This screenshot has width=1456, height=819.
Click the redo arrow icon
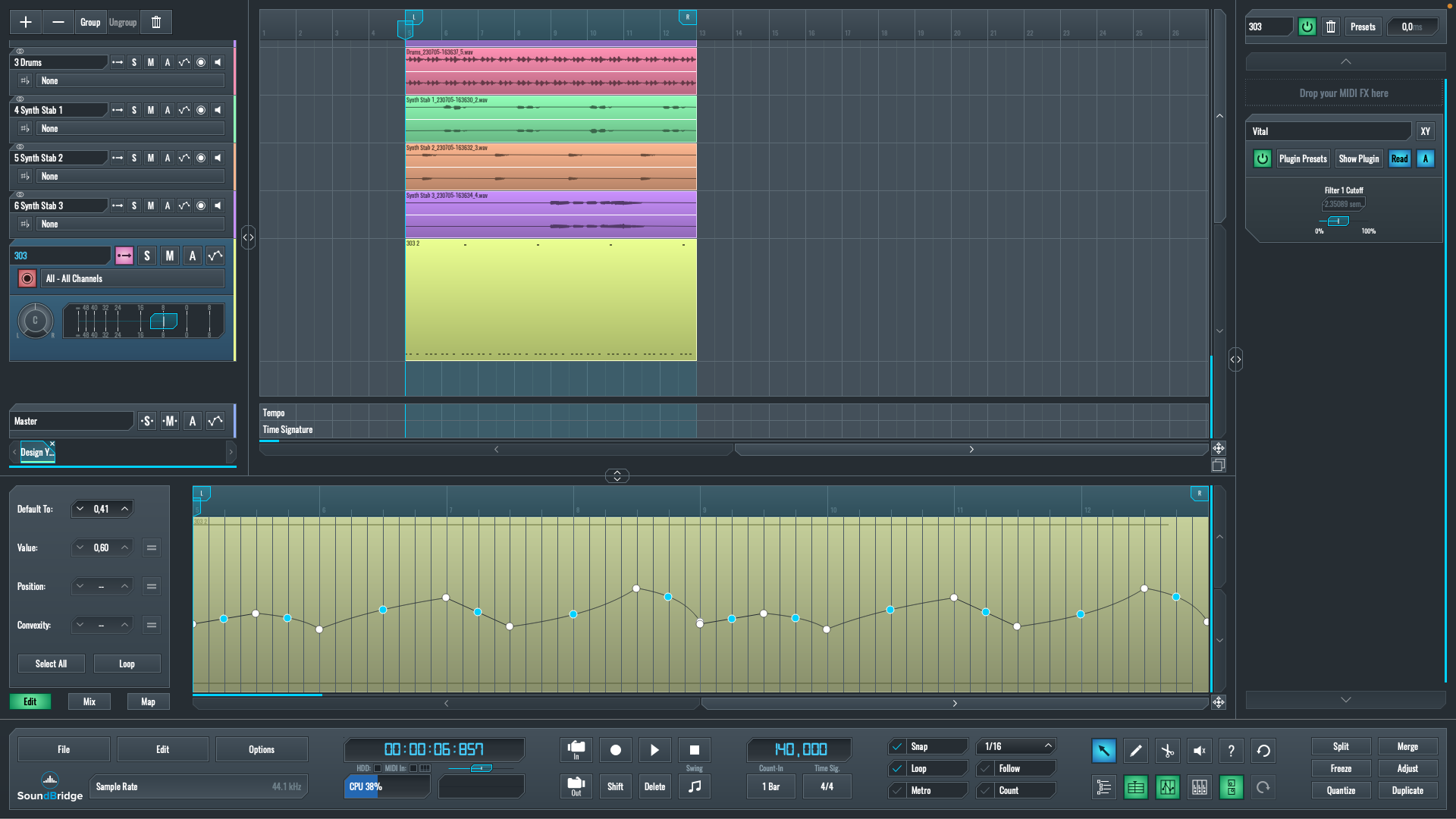pos(1263,787)
